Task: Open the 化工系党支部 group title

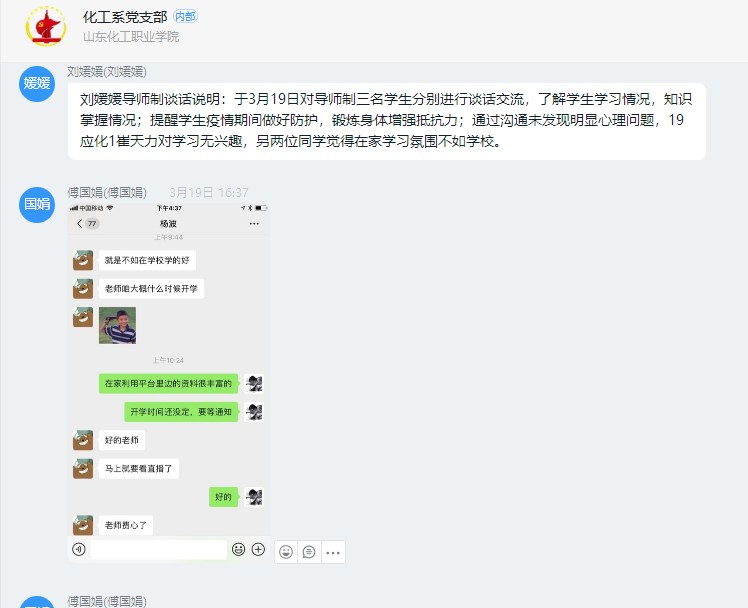Action: [x=125, y=17]
